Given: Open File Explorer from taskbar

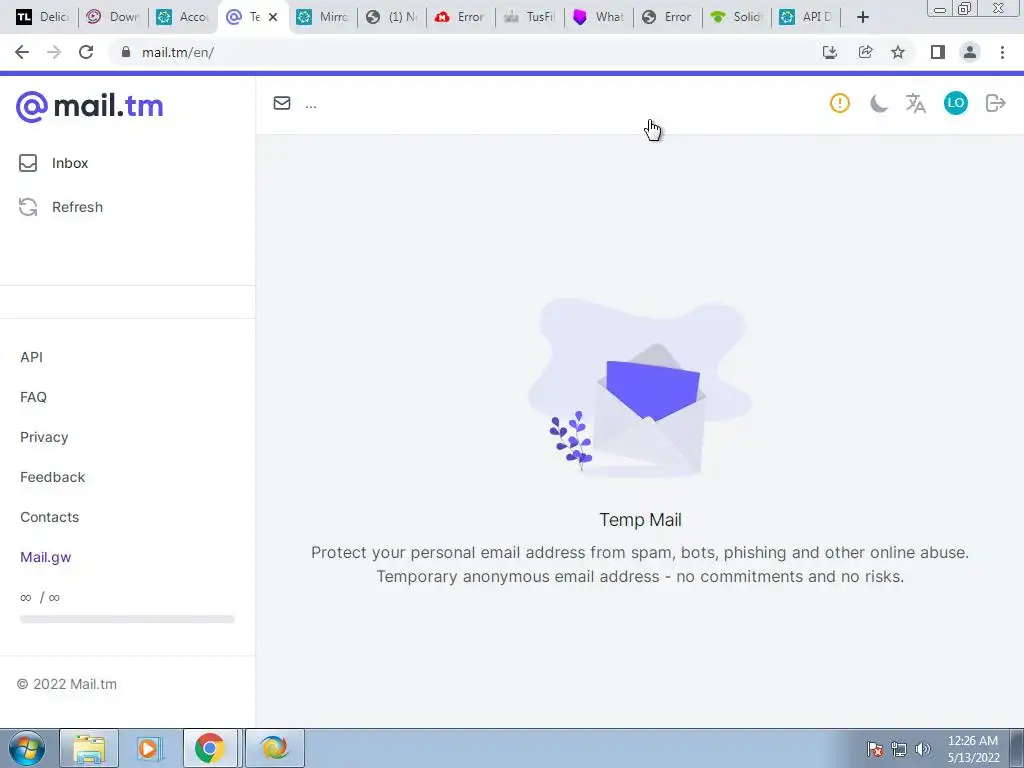Looking at the screenshot, I should 89,748.
